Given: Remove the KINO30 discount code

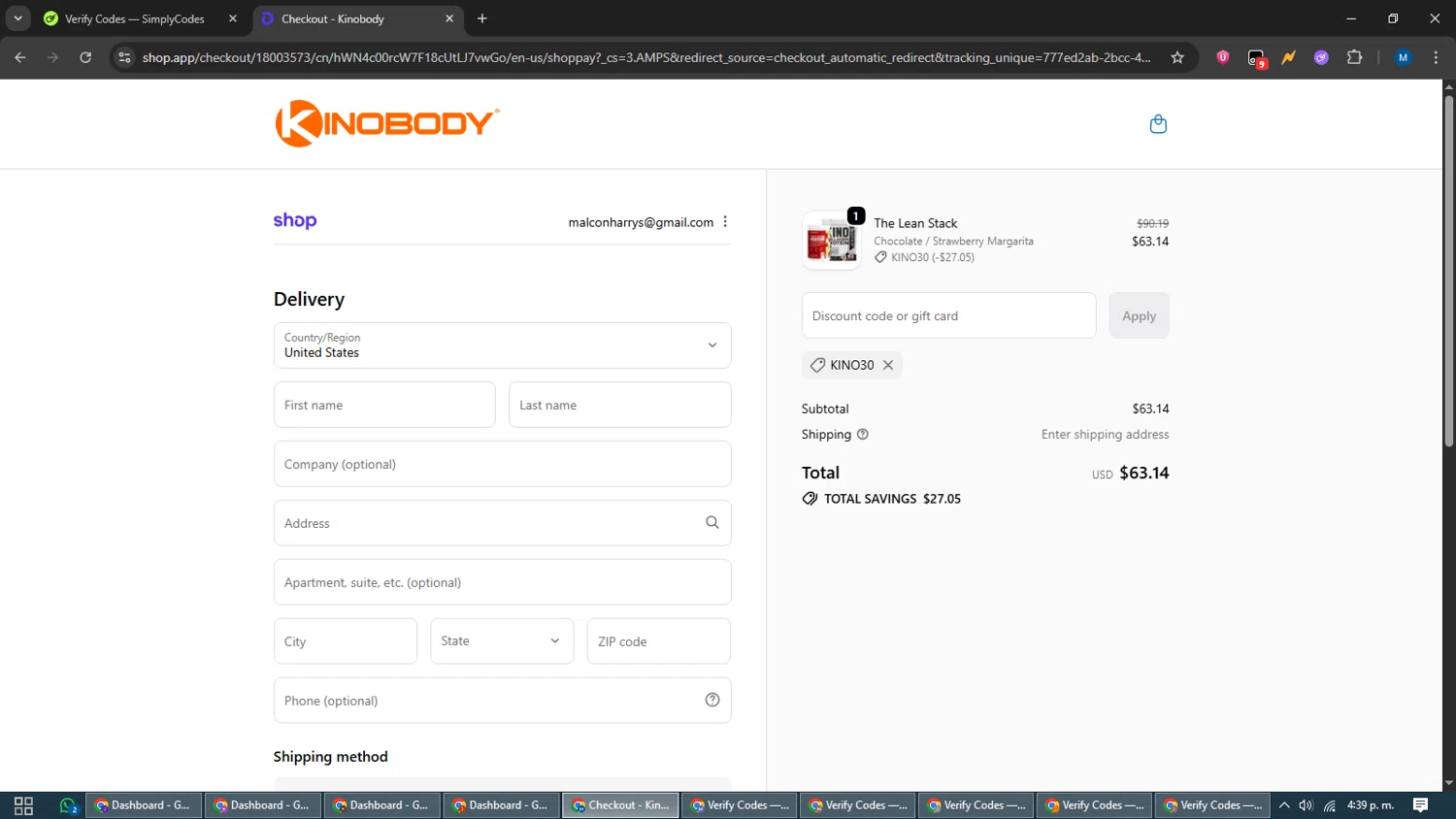Looking at the screenshot, I should tap(888, 365).
